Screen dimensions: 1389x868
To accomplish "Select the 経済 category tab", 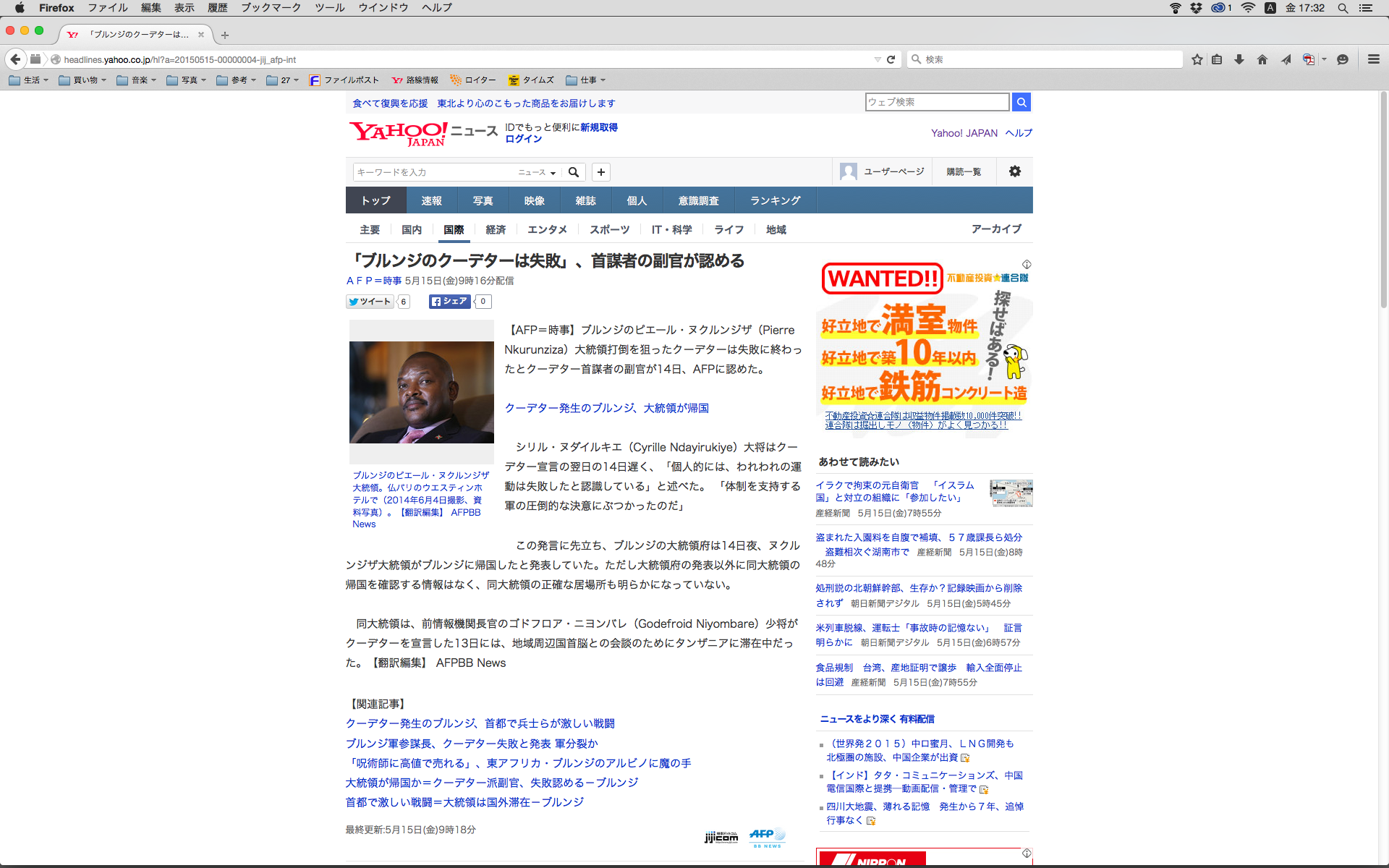I will 496,229.
